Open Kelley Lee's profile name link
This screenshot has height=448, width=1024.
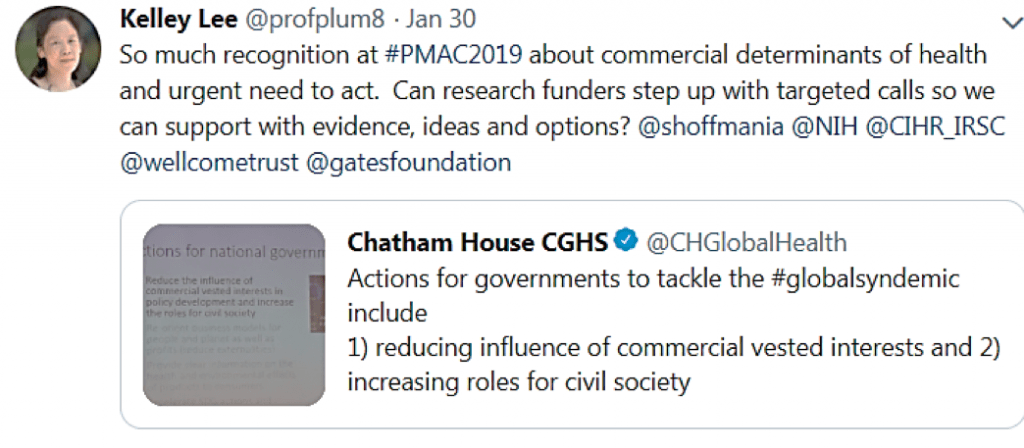pos(179,19)
